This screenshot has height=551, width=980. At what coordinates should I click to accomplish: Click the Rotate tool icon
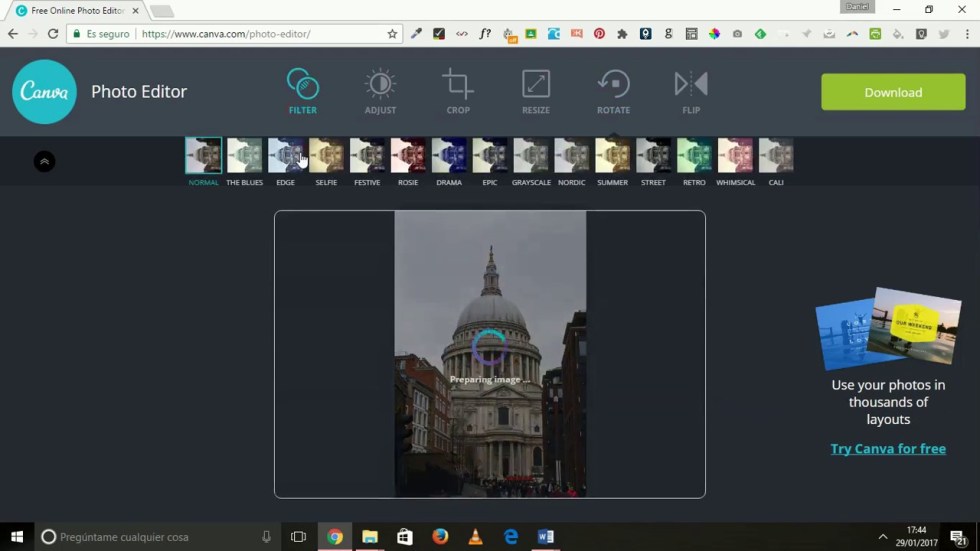click(613, 85)
